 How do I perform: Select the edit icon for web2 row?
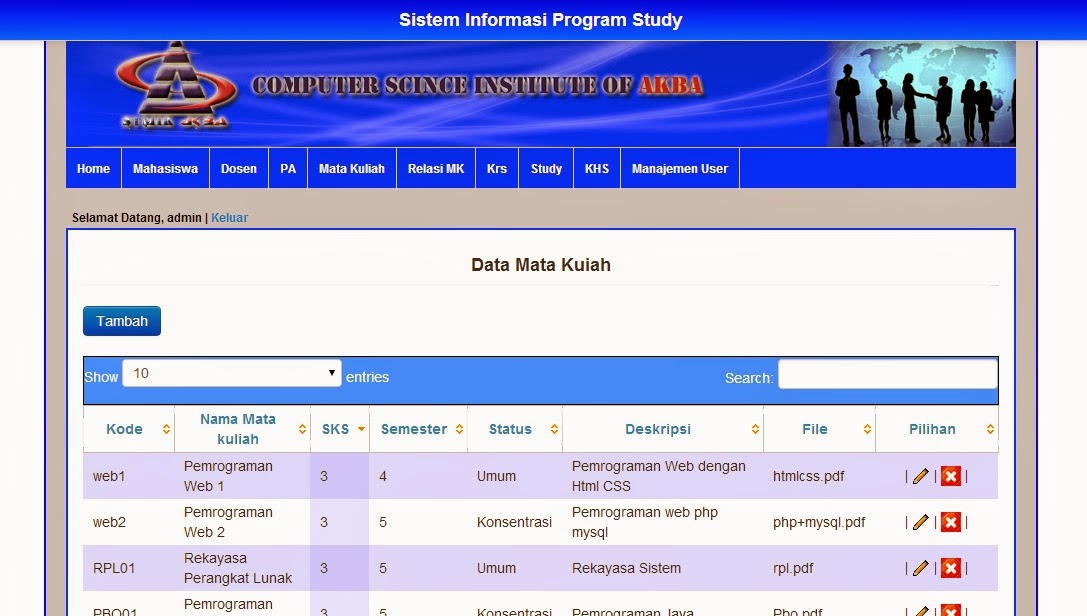click(x=920, y=521)
